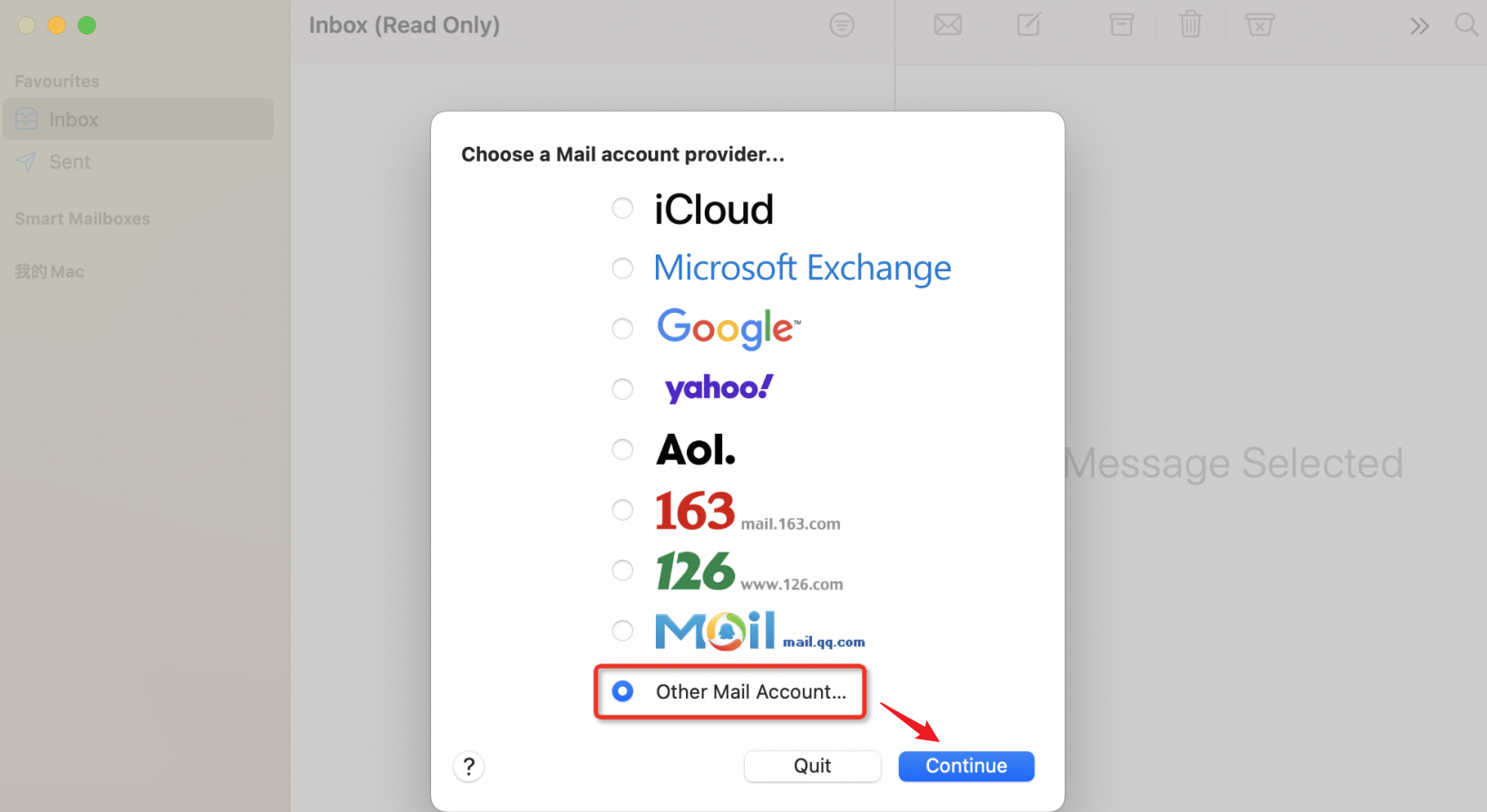Screen dimensions: 1487x812
Task: Click the iCloud logo
Action: (x=714, y=210)
